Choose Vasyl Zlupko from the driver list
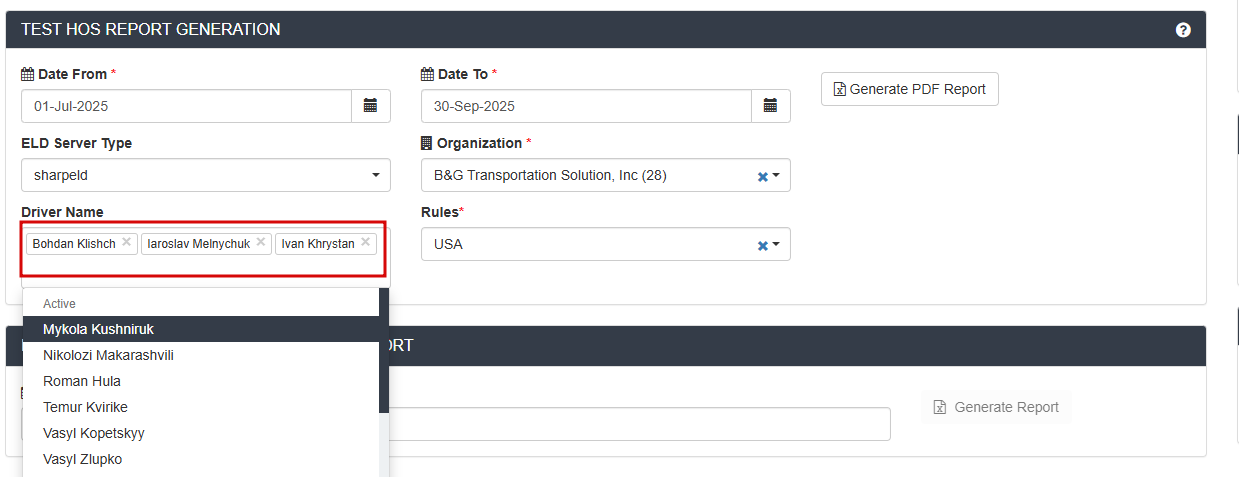 coord(83,459)
